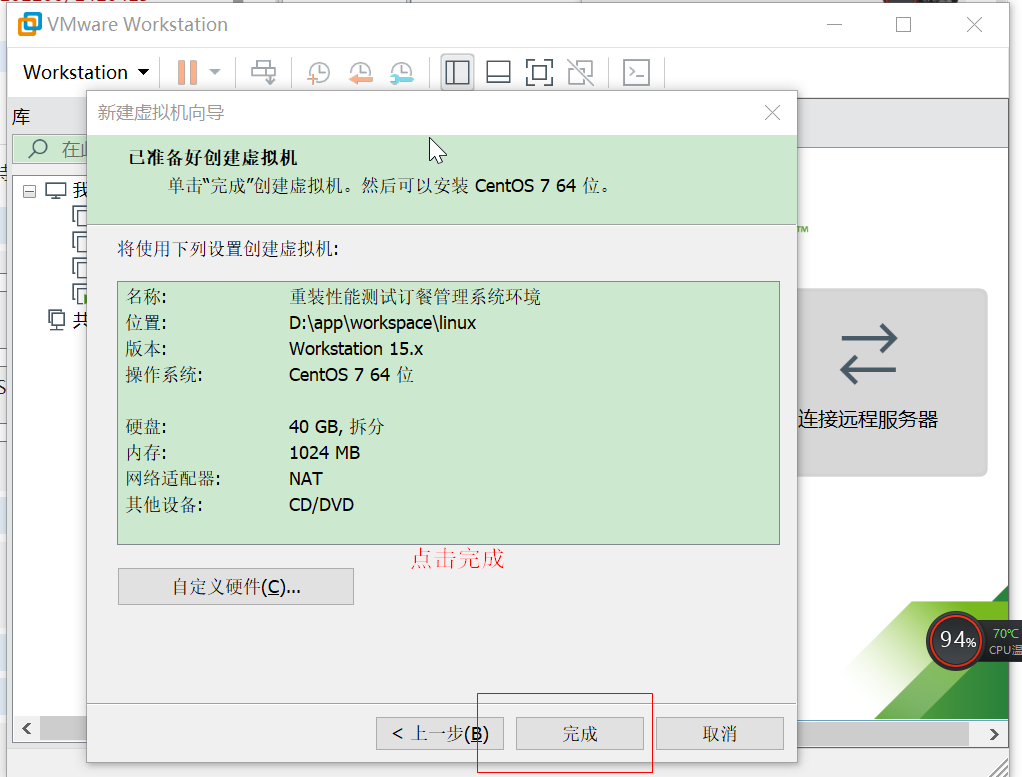1022x777 pixels.
Task: Open the console view terminal icon
Action: tap(636, 72)
